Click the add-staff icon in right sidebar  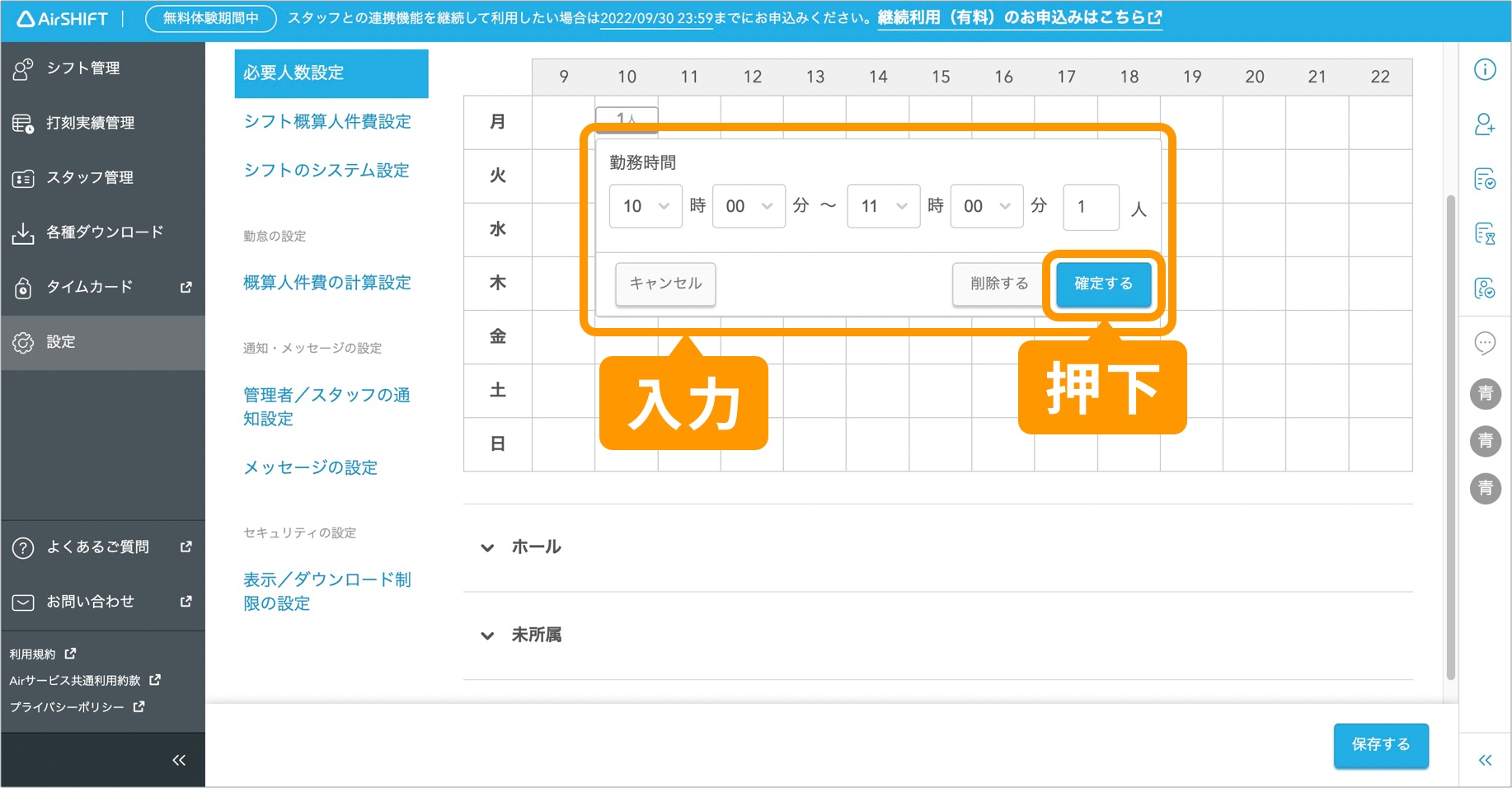coord(1485,125)
